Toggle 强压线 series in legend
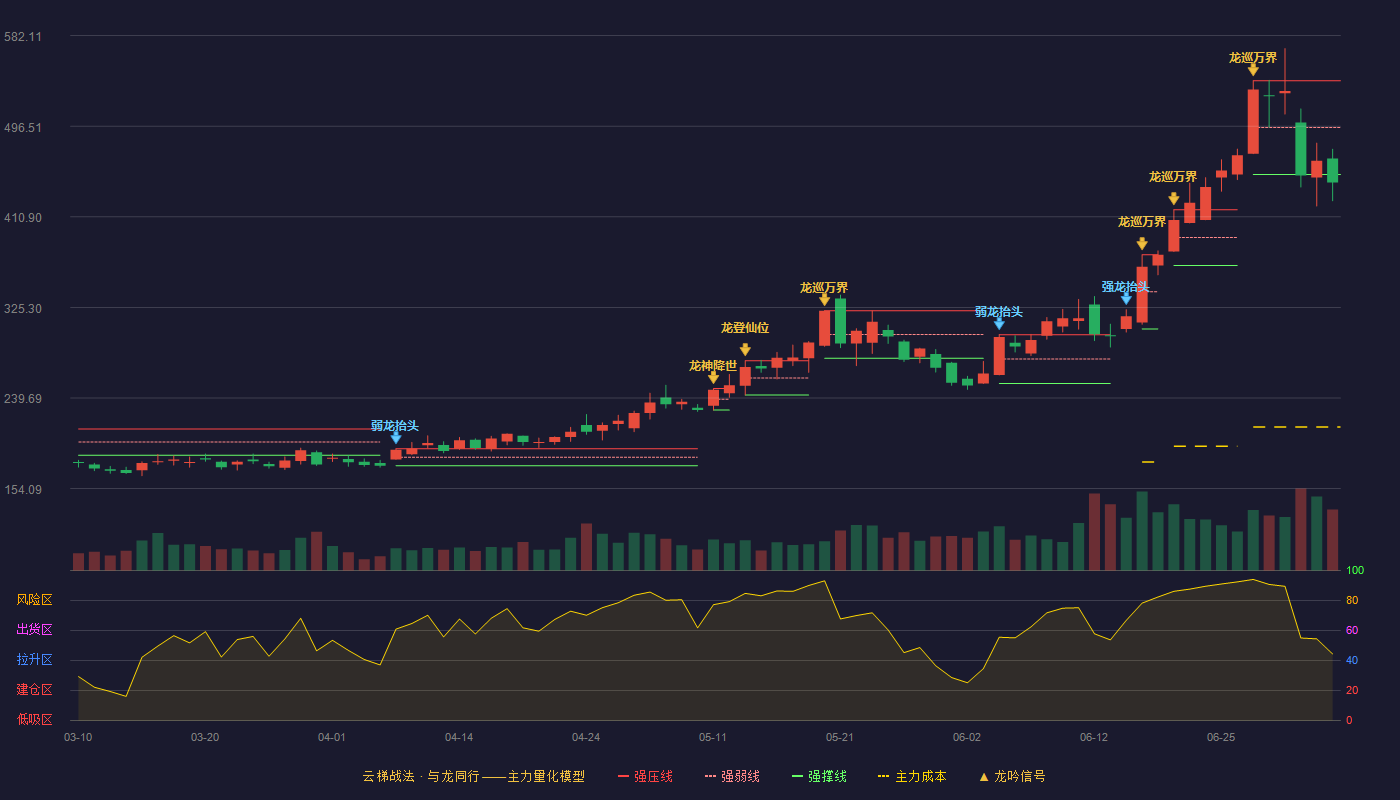The height and width of the screenshot is (800, 1400). (x=645, y=776)
